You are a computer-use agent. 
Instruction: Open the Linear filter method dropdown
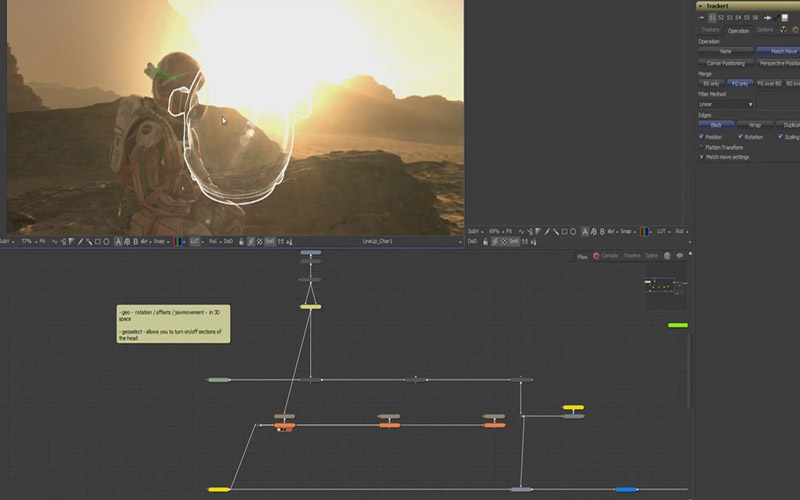726,104
